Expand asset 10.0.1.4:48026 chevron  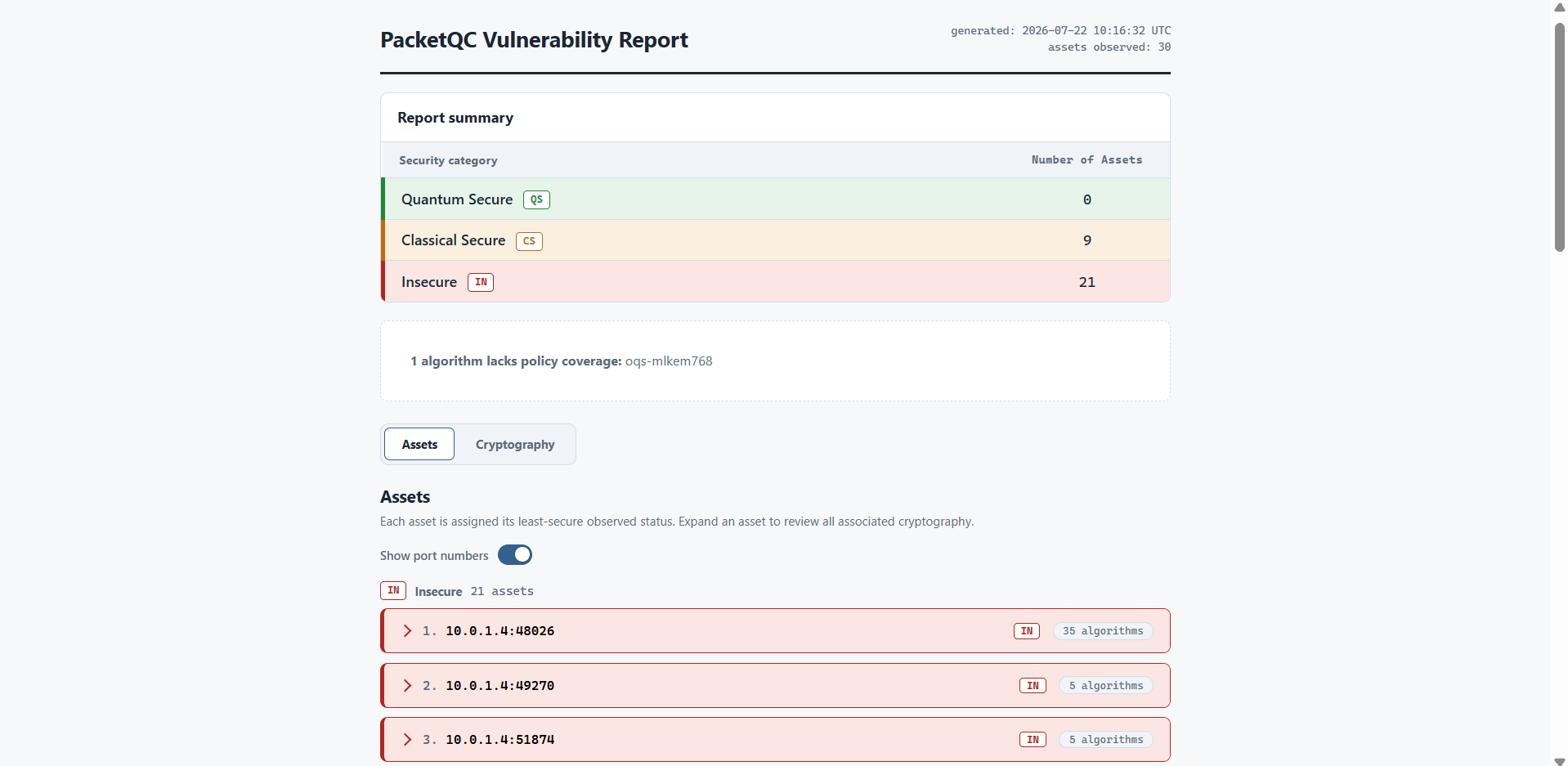click(x=407, y=631)
